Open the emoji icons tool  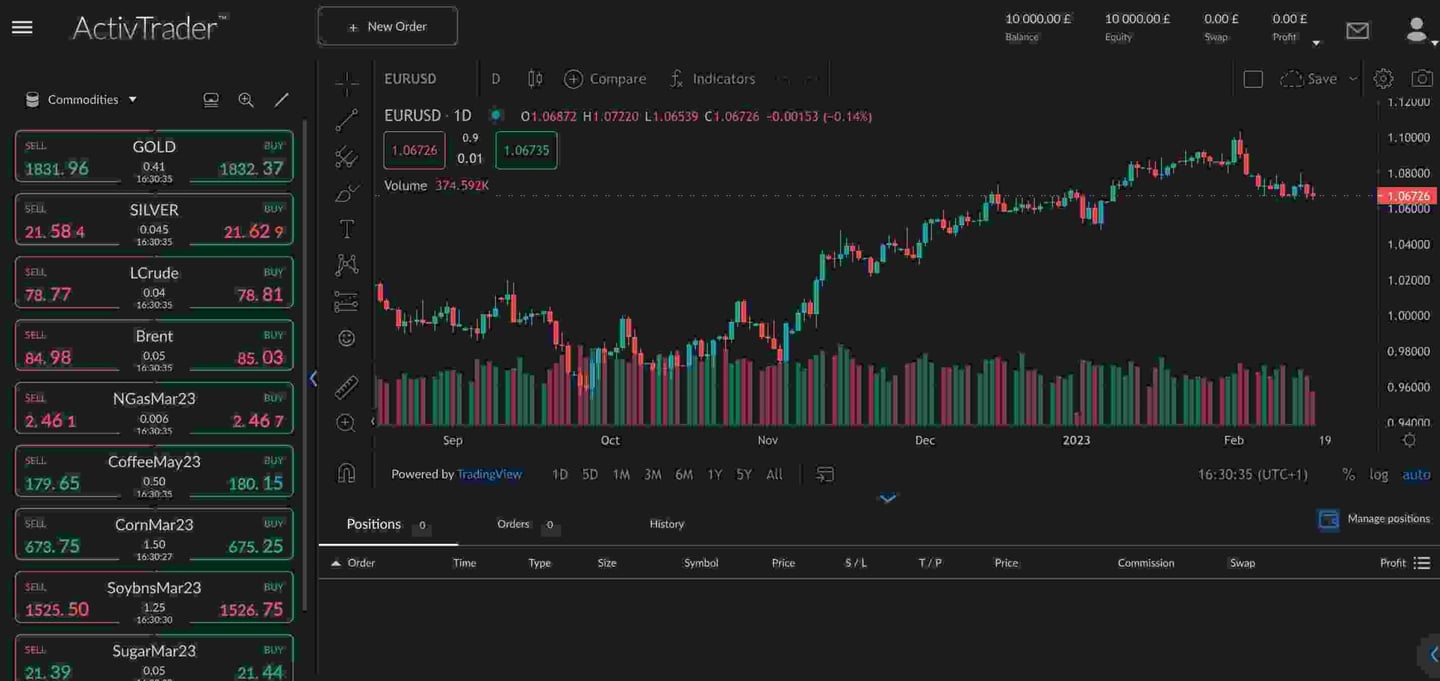coord(346,338)
